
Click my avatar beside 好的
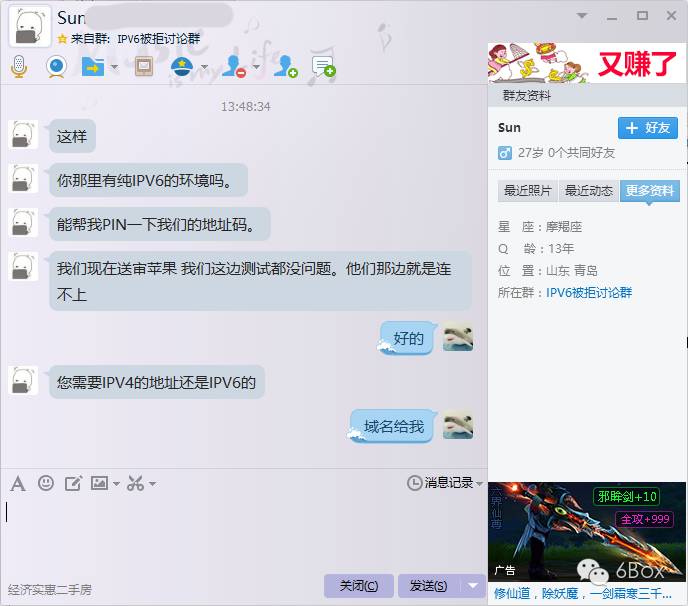tap(458, 337)
